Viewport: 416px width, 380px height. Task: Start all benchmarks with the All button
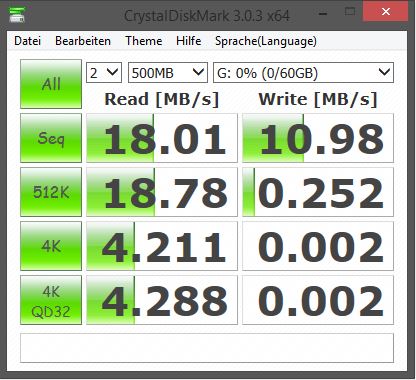coord(51,84)
